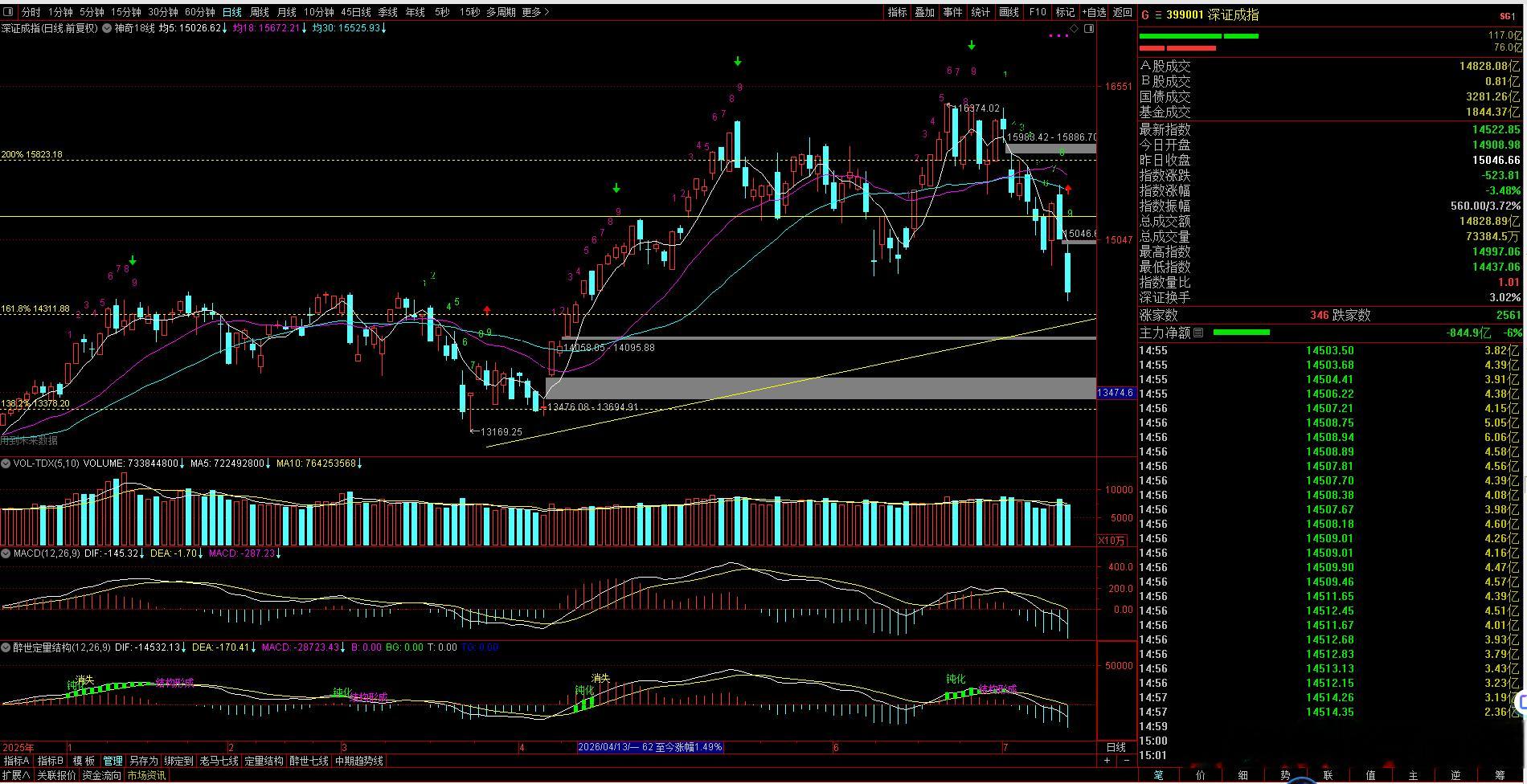Click the red G icon beside 399001
The height and width of the screenshot is (784, 1527).
click(x=1145, y=15)
